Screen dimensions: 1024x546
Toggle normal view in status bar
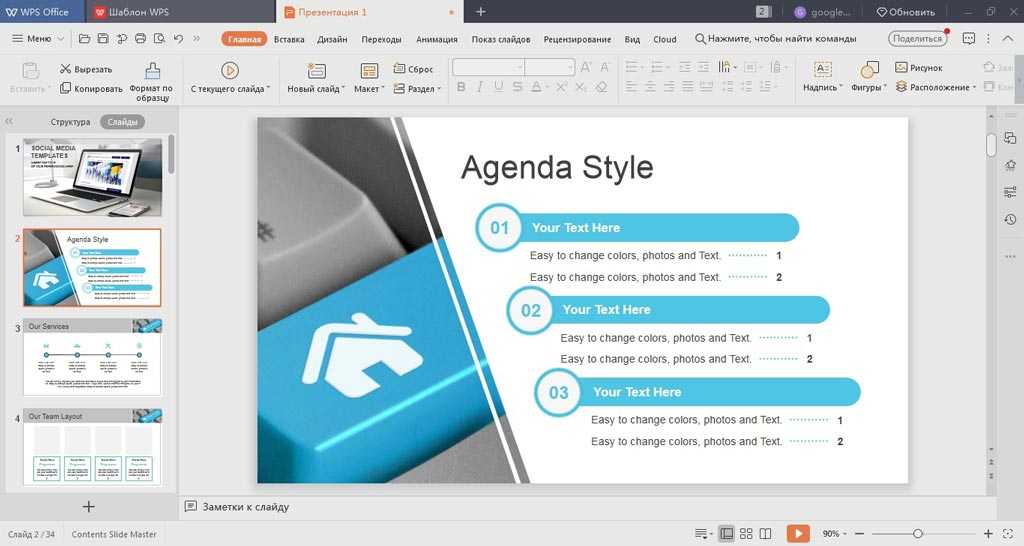point(727,534)
